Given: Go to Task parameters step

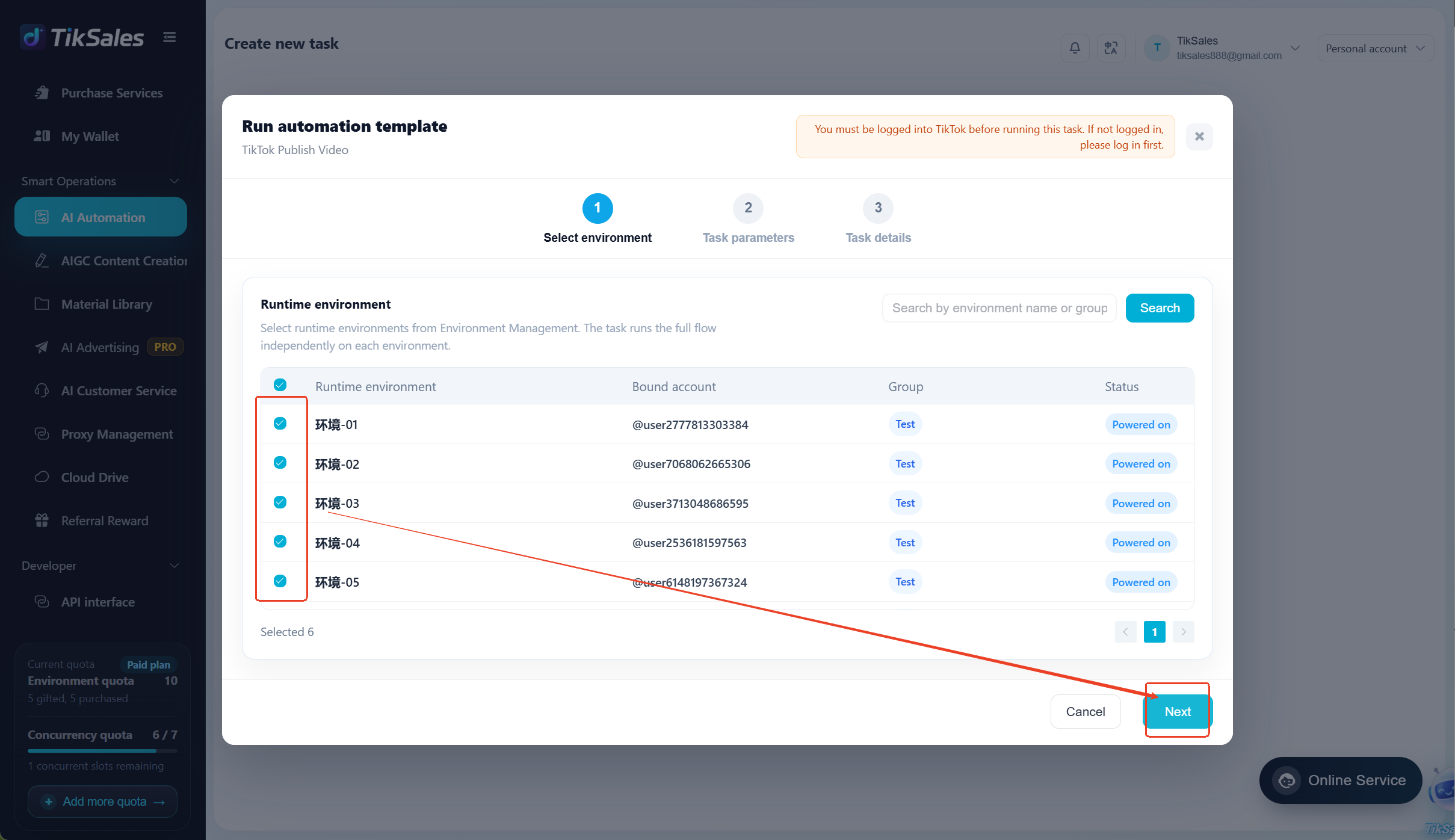Looking at the screenshot, I should coord(748,219).
